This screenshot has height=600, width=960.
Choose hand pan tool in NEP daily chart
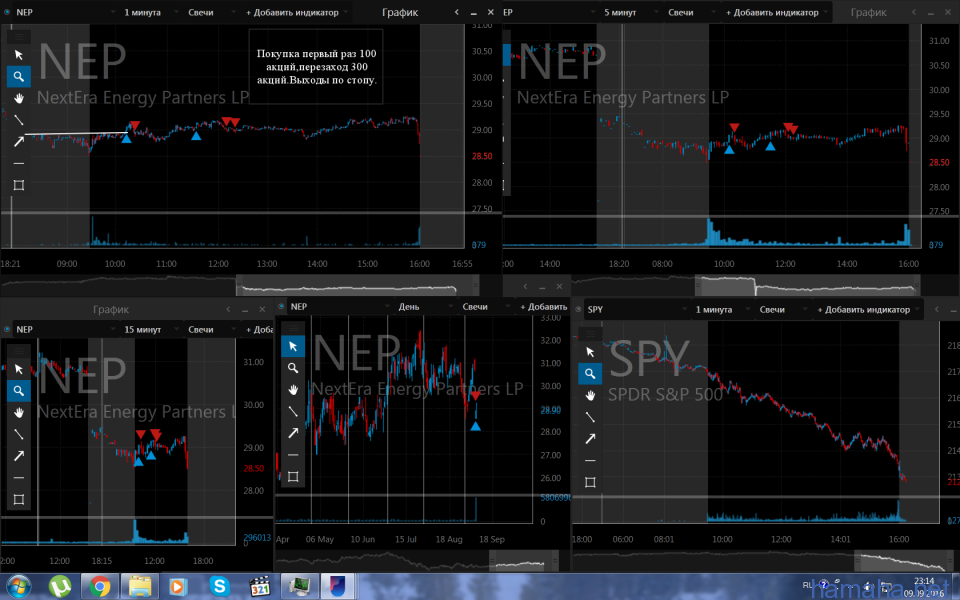(293, 389)
